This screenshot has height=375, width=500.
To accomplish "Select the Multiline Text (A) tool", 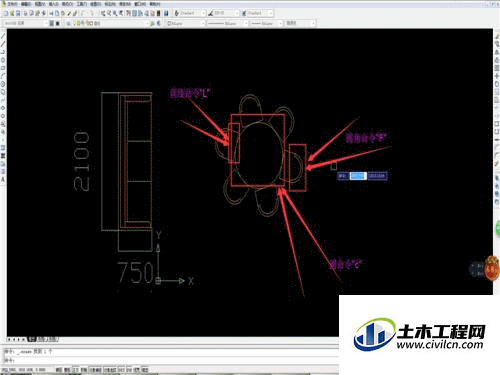I will pos(3,180).
